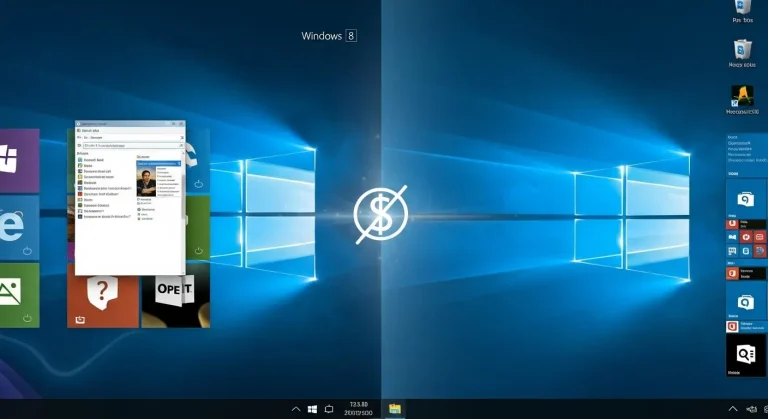Click the network icon in the system tray
This screenshot has width=768, height=419.
click(x=751, y=409)
